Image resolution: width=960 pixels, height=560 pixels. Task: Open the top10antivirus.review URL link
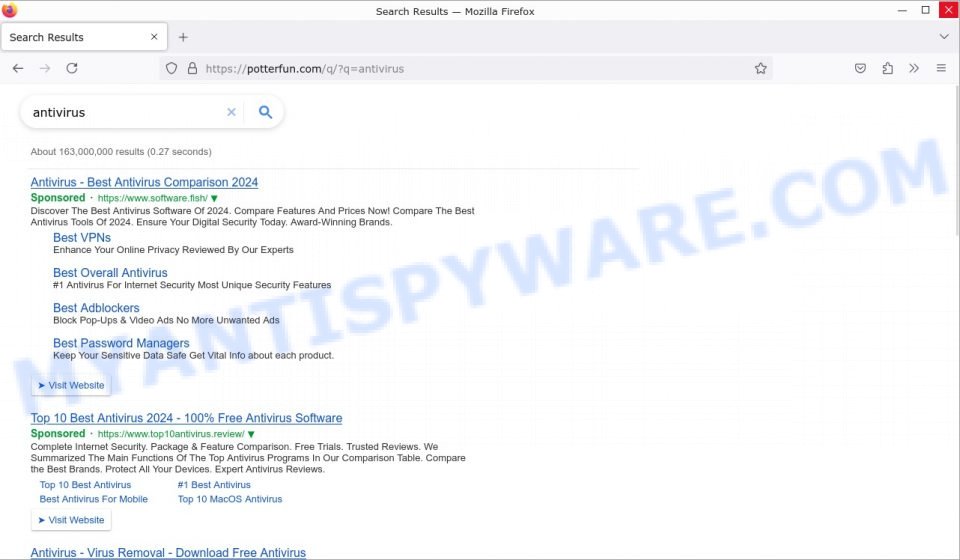point(171,434)
